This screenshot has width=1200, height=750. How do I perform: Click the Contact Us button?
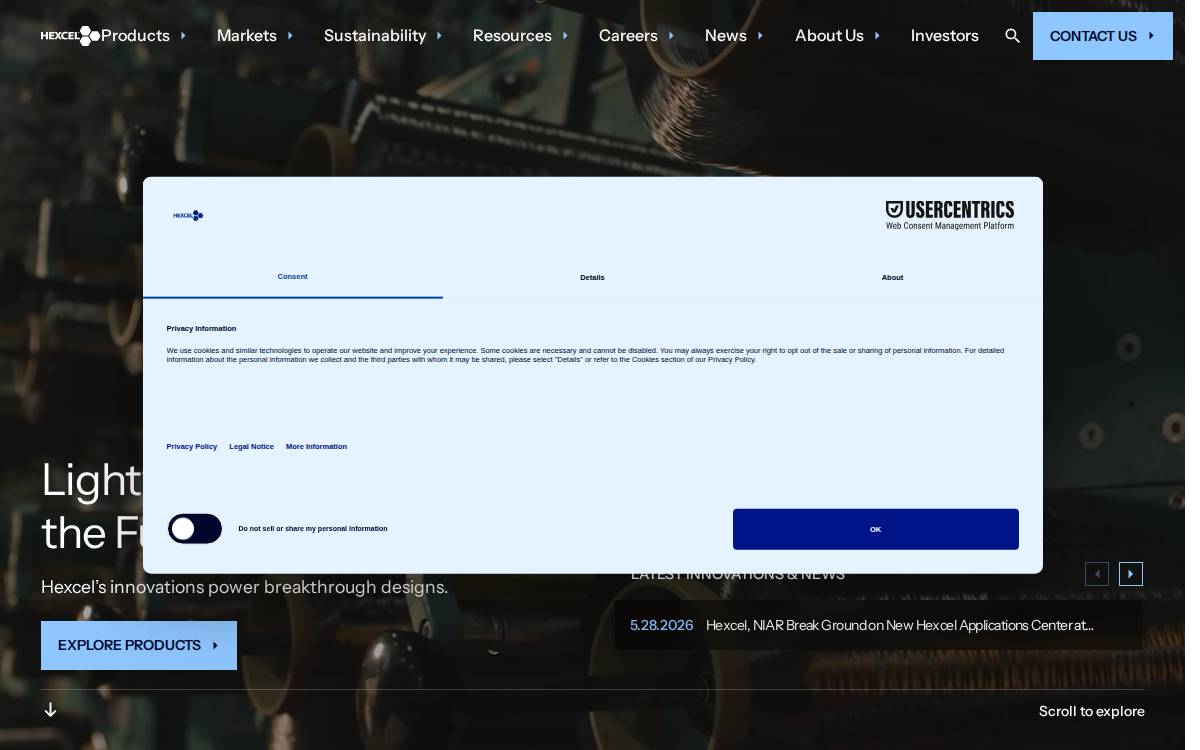1103,36
